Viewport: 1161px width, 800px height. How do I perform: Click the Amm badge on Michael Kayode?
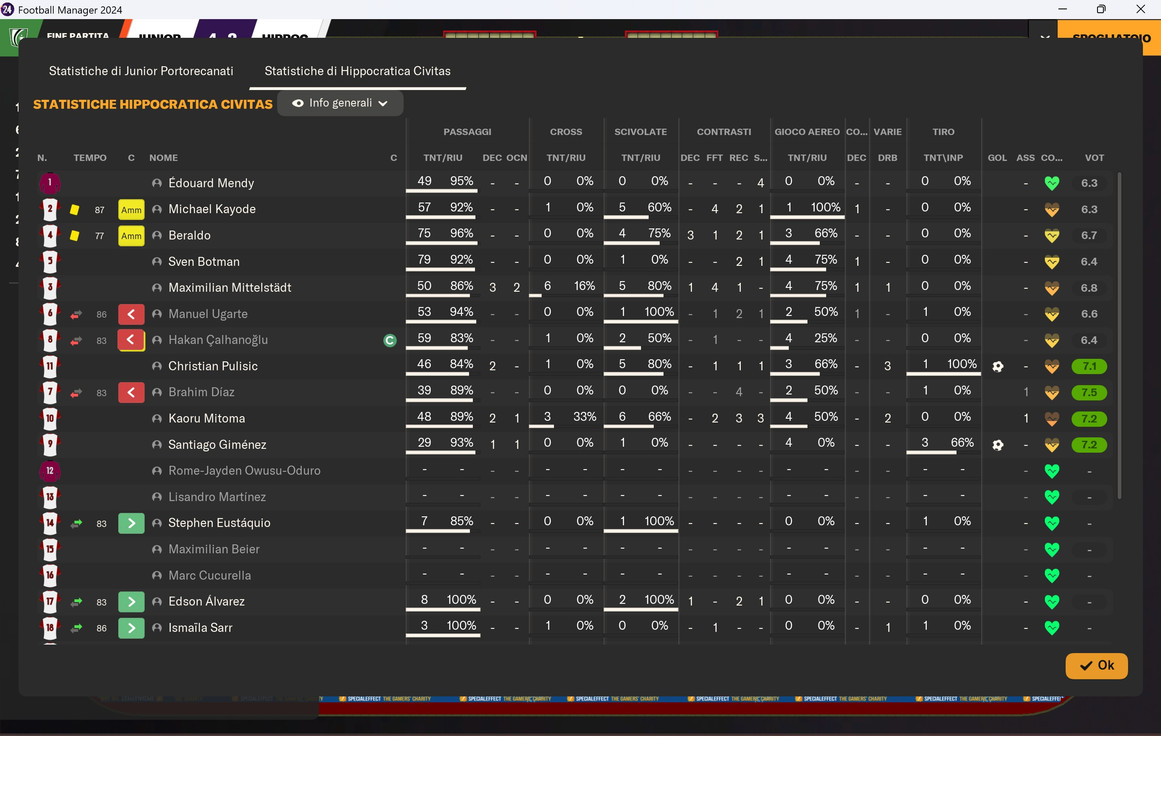[x=131, y=210]
